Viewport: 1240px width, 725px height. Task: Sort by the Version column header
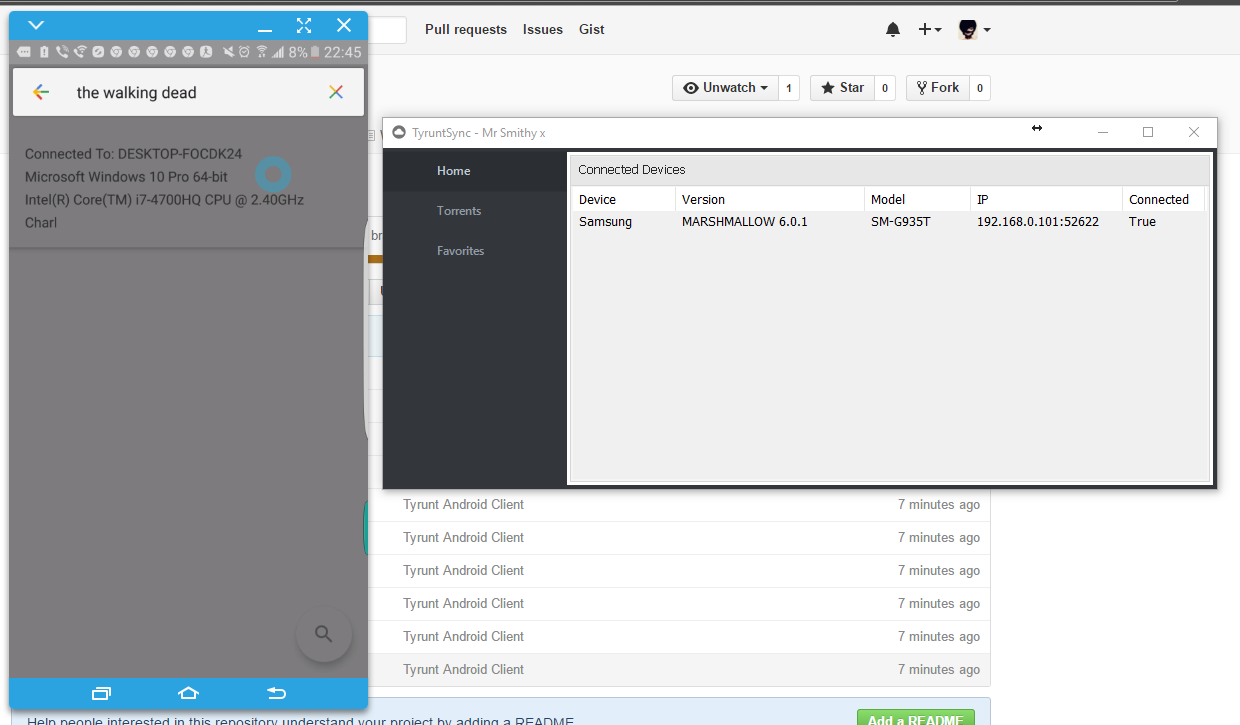[770, 199]
